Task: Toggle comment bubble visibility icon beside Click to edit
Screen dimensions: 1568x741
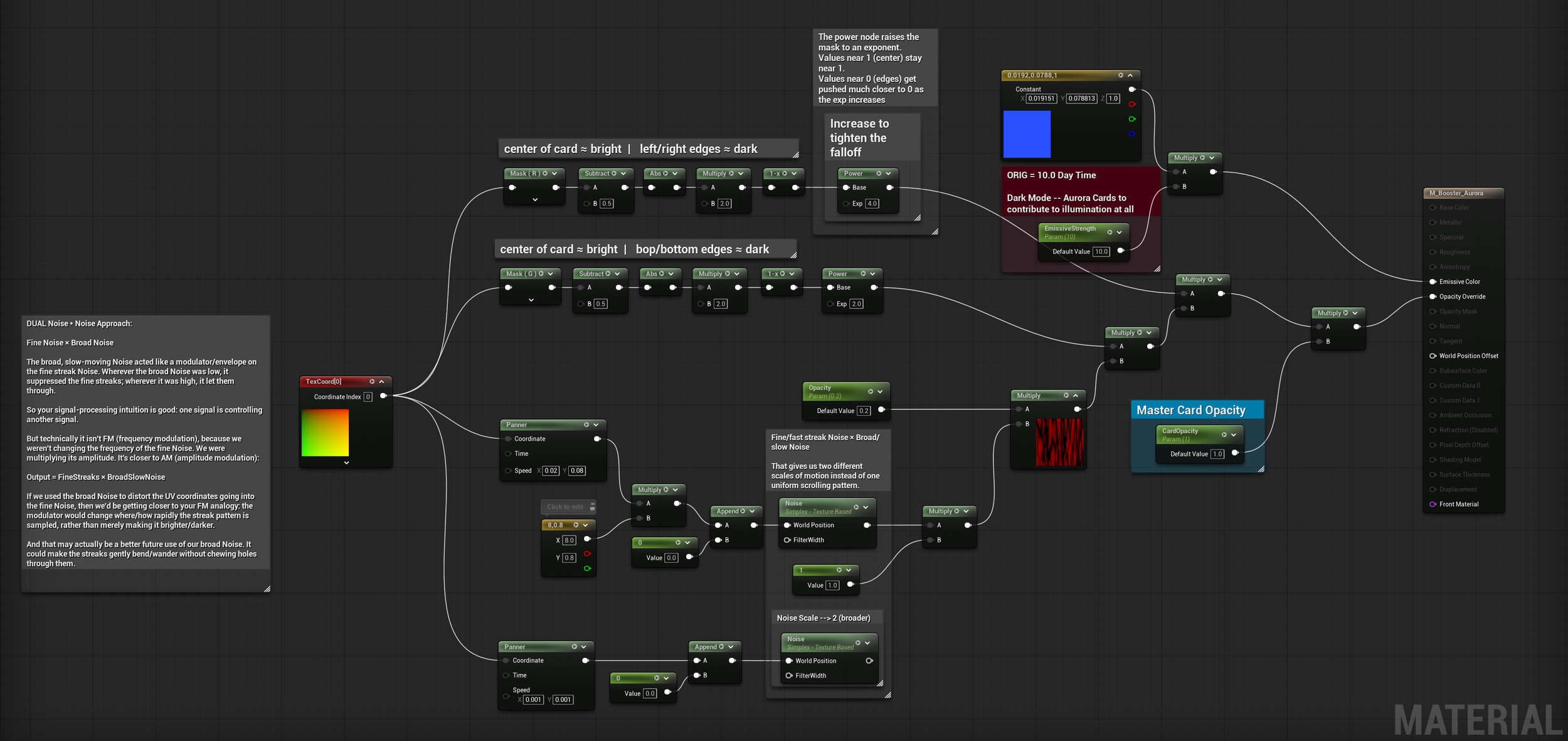Action: 593,510
